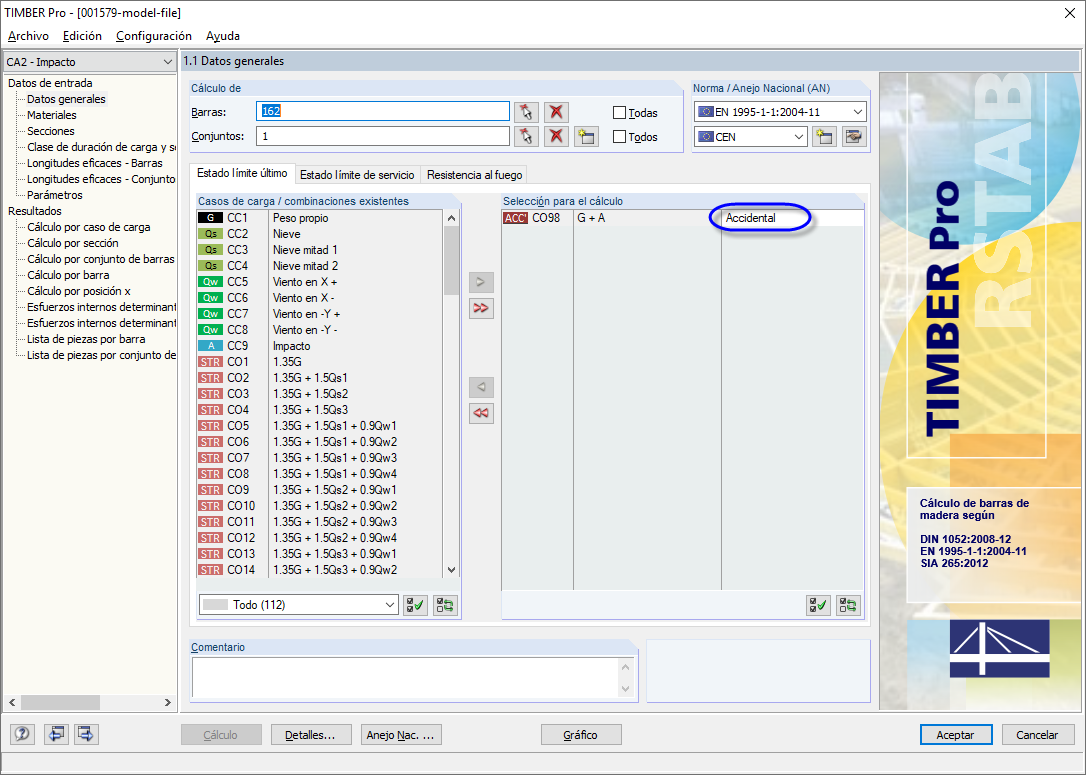Enable the Todas checkbox
This screenshot has width=1086, height=775.
pos(618,112)
